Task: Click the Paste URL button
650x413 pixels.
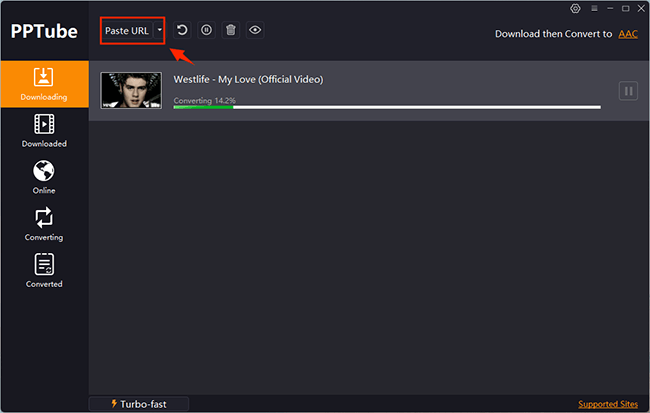Action: pos(127,31)
